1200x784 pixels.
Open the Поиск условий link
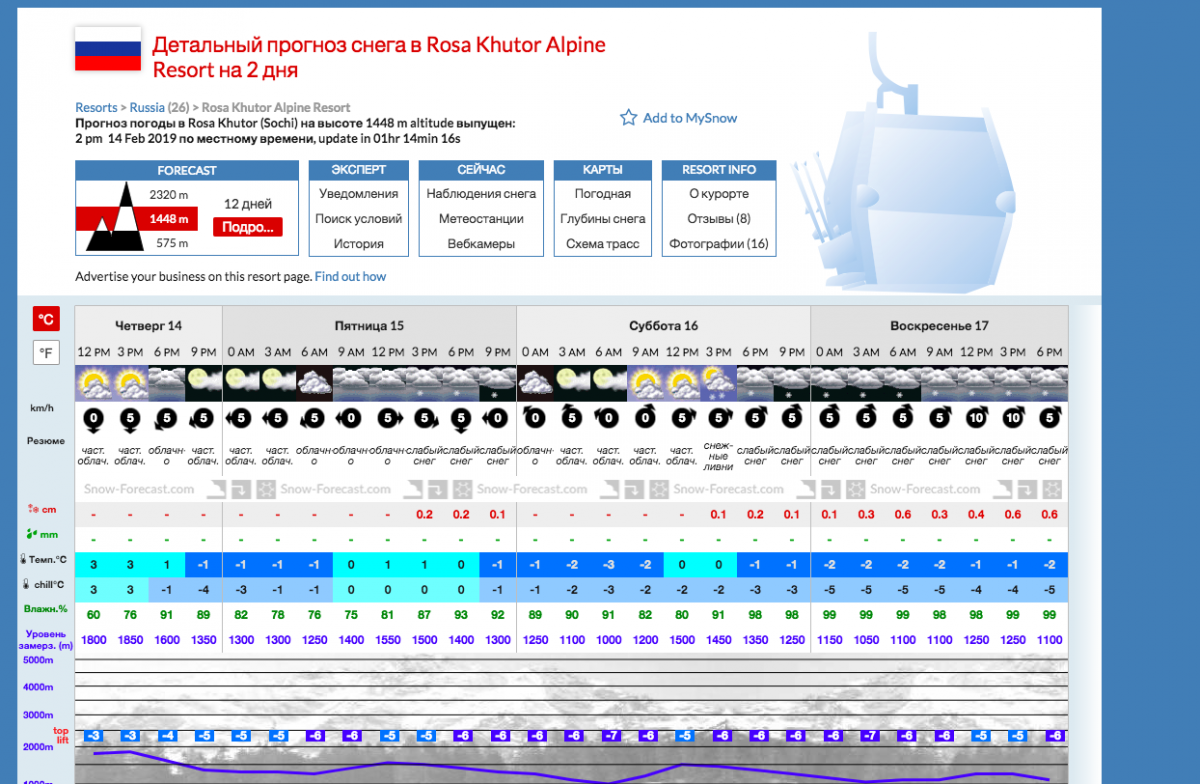pyautogui.click(x=359, y=219)
